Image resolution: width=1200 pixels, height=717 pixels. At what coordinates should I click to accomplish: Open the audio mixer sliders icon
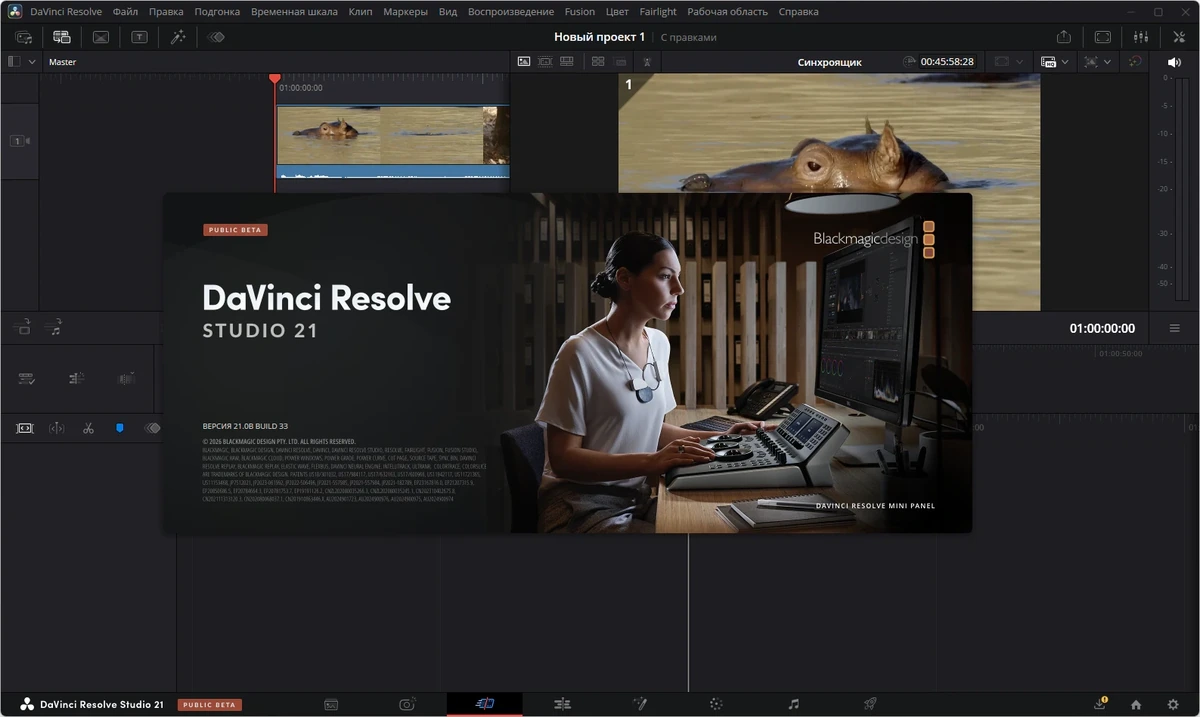coord(1141,37)
